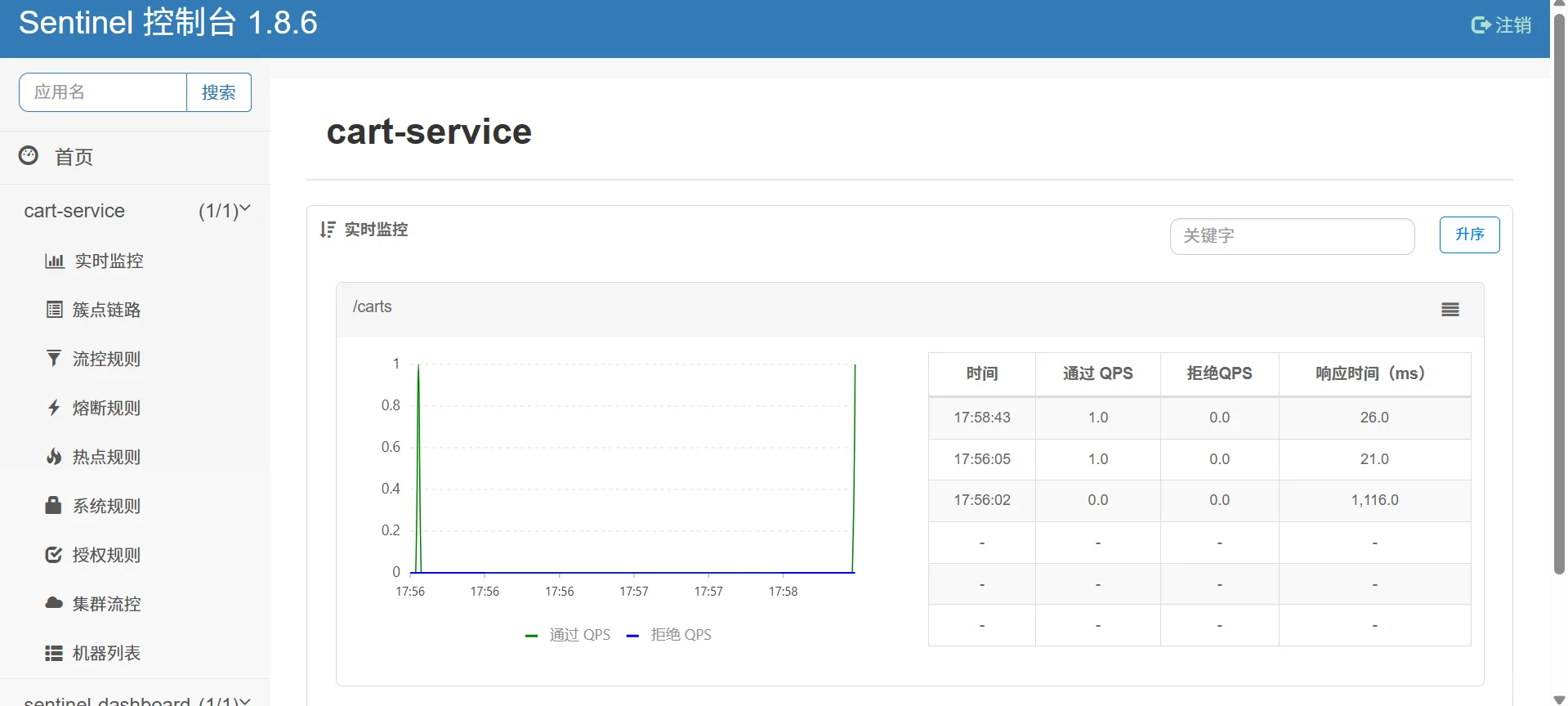Click the list icon for 机器列表

coord(54,653)
